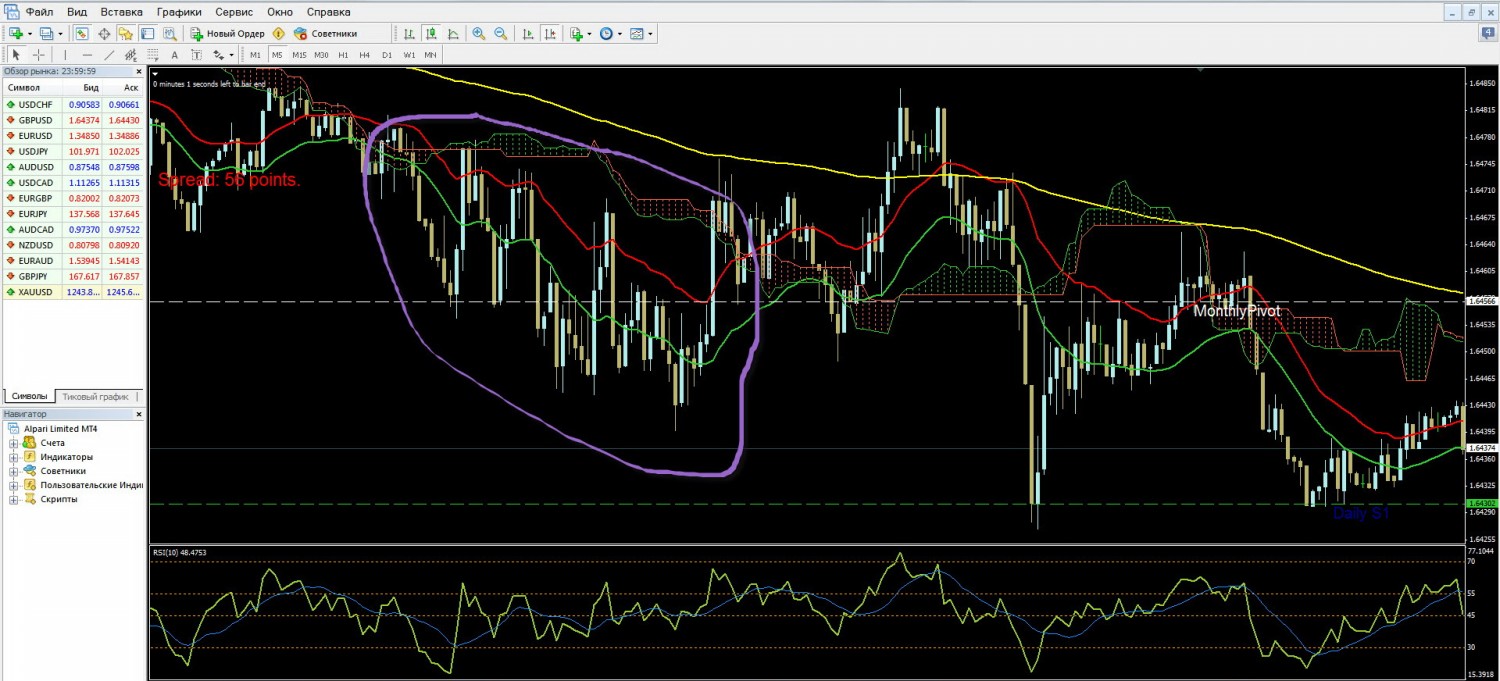Close the Обзор рынка panel
Image resolution: width=1500 pixels, height=681 pixels.
point(138,71)
